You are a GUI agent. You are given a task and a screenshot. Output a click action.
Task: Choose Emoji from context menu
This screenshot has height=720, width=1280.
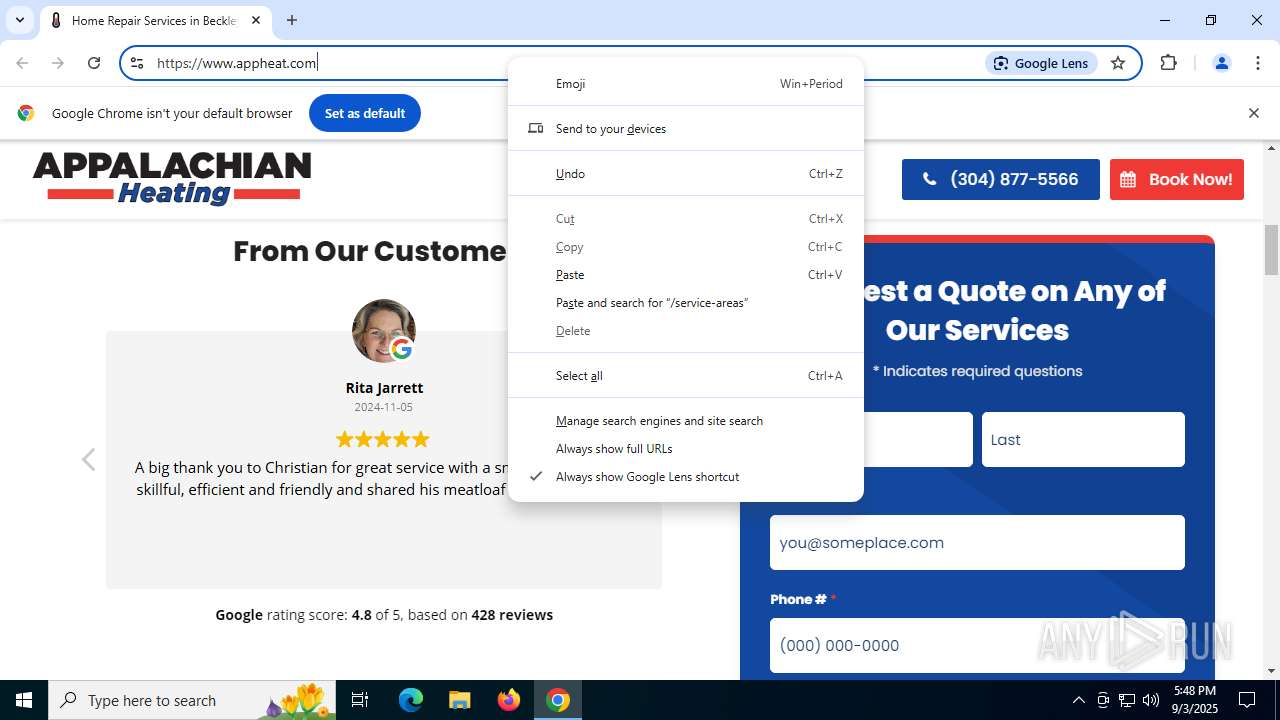686,84
